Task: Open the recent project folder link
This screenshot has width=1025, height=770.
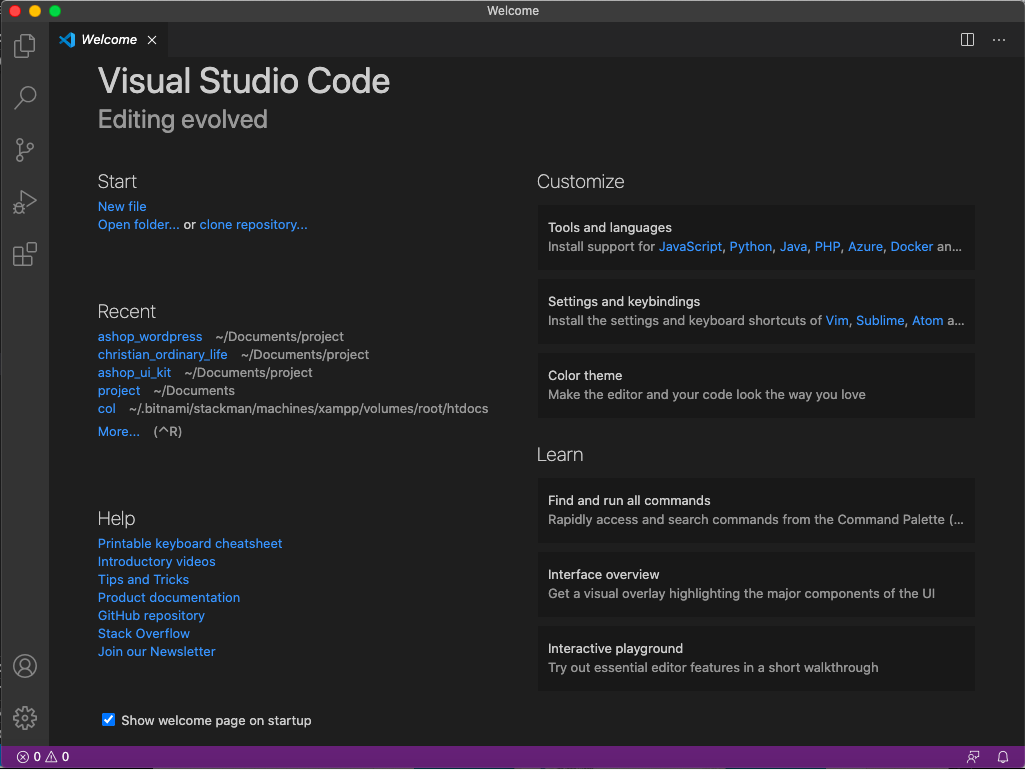Action: click(x=119, y=391)
